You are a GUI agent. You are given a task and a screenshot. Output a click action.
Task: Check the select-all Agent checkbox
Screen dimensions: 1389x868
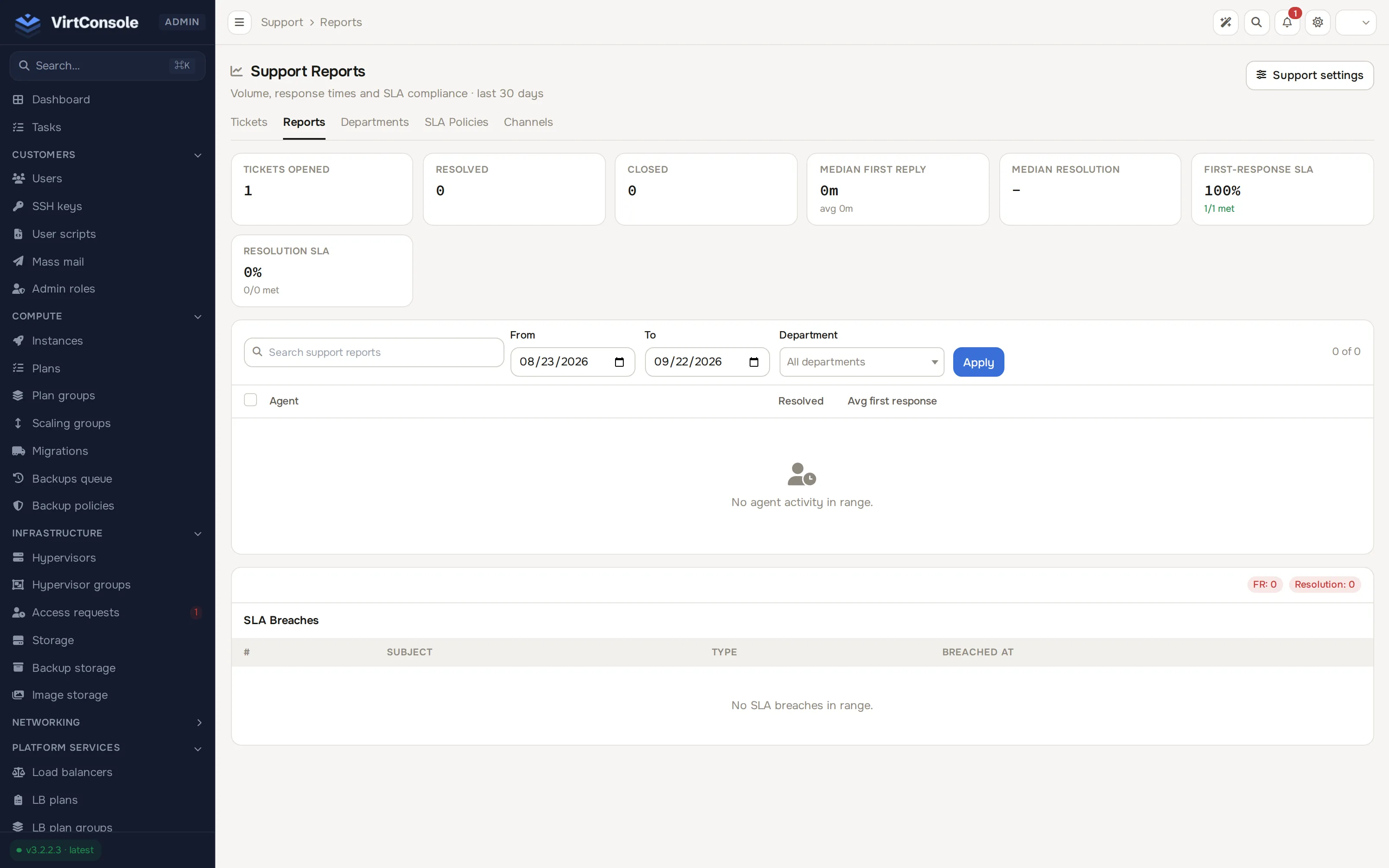[250, 400]
